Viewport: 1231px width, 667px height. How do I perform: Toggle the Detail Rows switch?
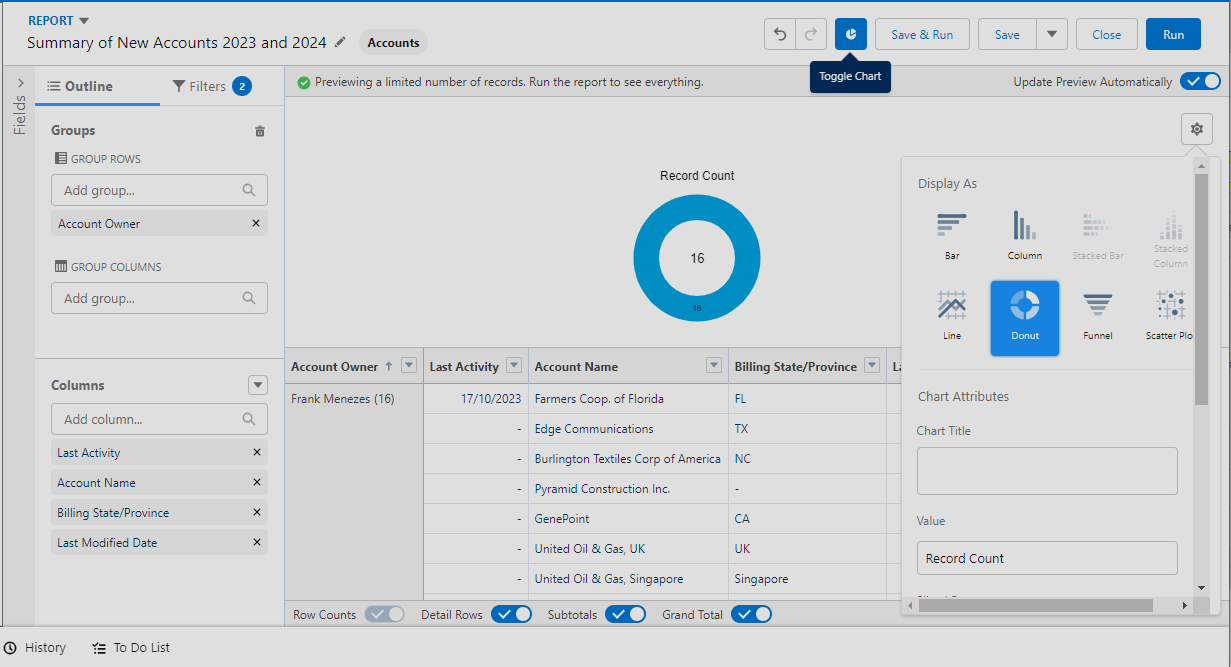click(511, 615)
